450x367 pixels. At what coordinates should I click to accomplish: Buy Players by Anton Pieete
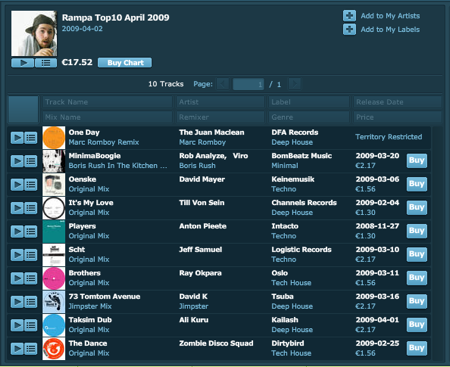(x=417, y=231)
